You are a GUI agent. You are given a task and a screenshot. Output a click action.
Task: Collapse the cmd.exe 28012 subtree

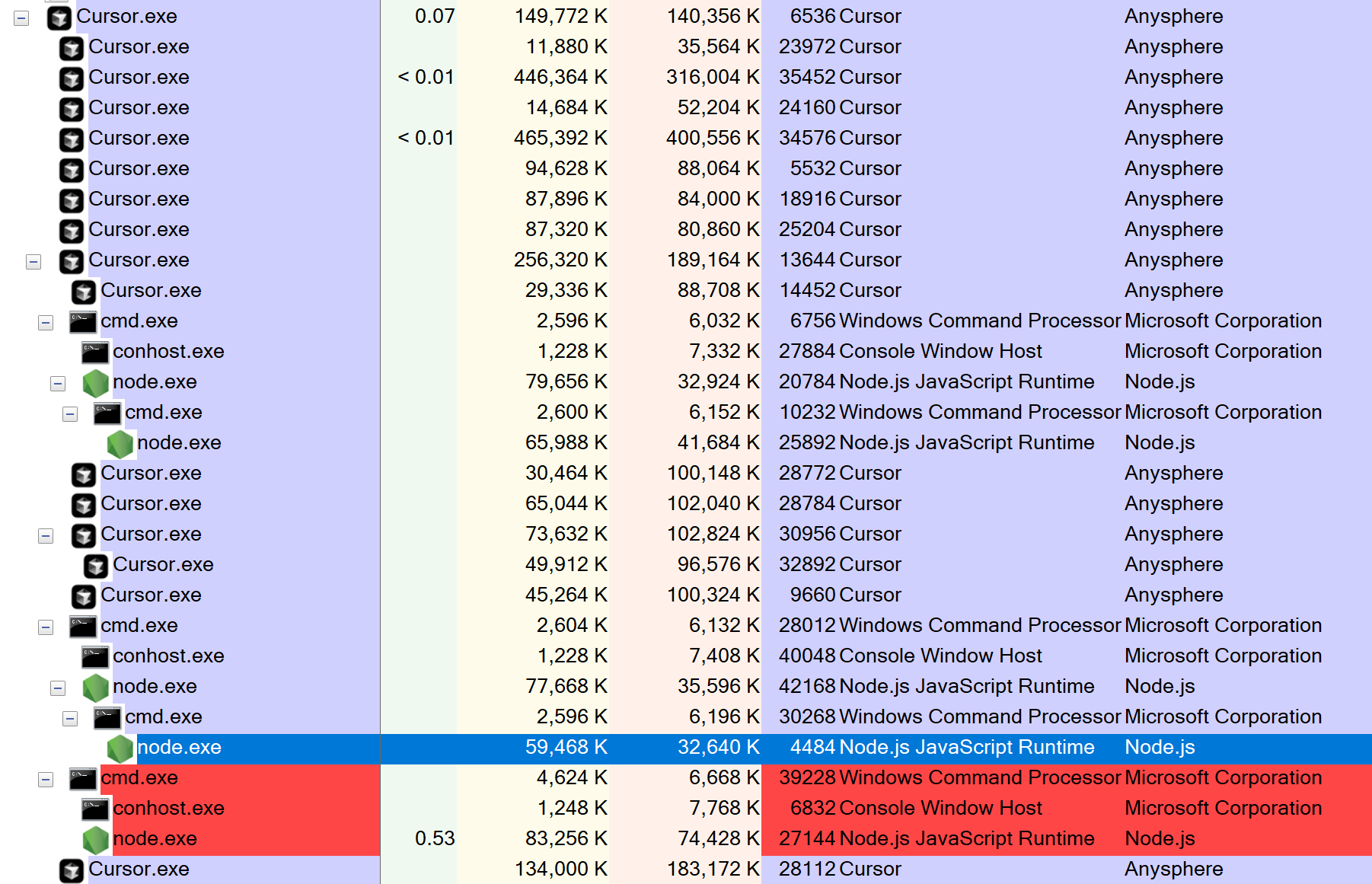coord(47,625)
